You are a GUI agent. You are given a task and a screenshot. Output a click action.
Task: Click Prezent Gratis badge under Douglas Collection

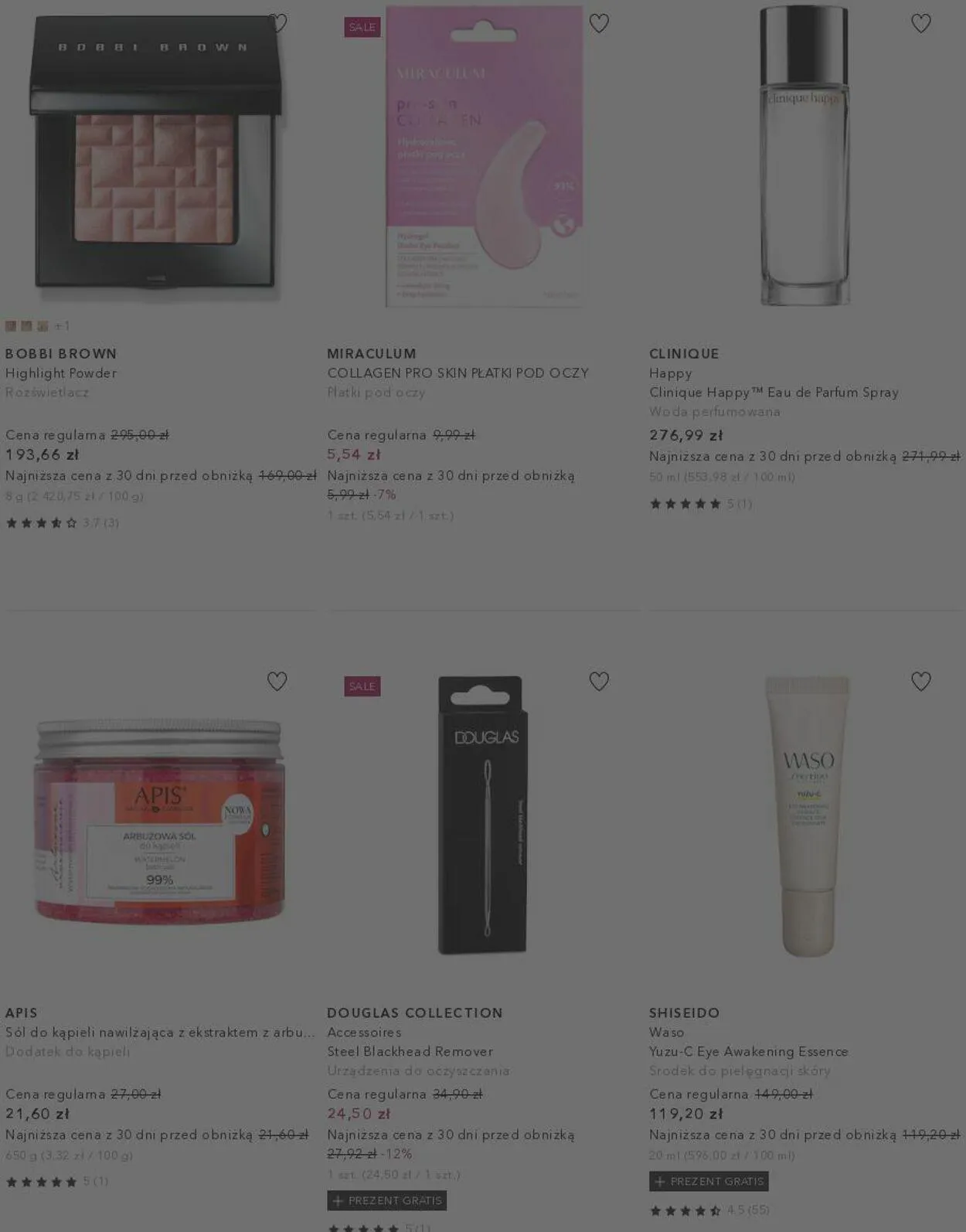tap(386, 1200)
